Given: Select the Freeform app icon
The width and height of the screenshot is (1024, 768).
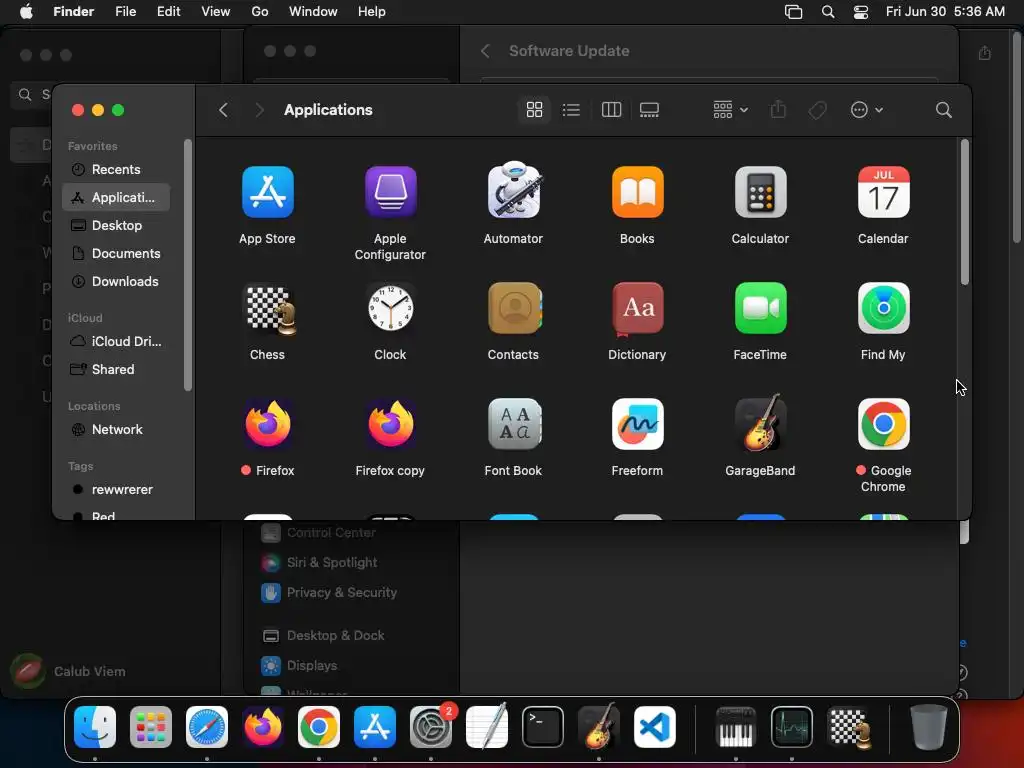Looking at the screenshot, I should pyautogui.click(x=637, y=424).
